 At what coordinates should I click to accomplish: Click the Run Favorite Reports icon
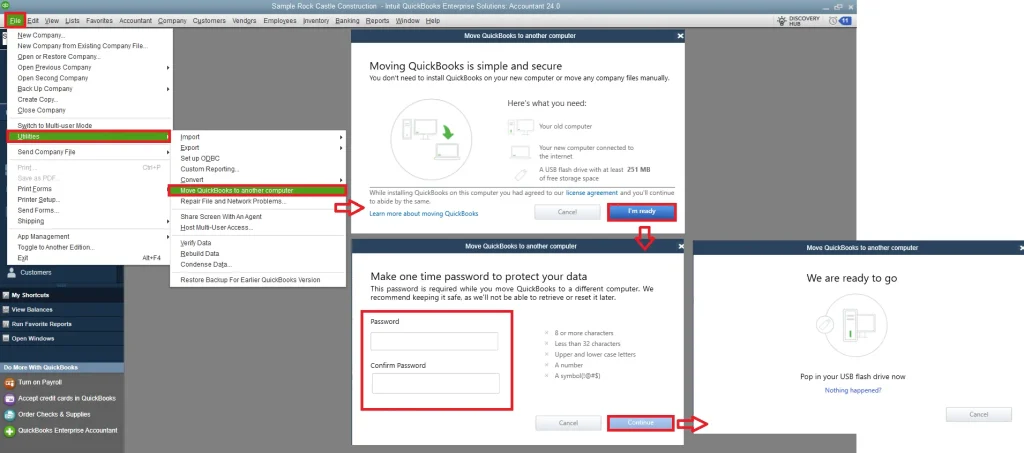(6, 324)
